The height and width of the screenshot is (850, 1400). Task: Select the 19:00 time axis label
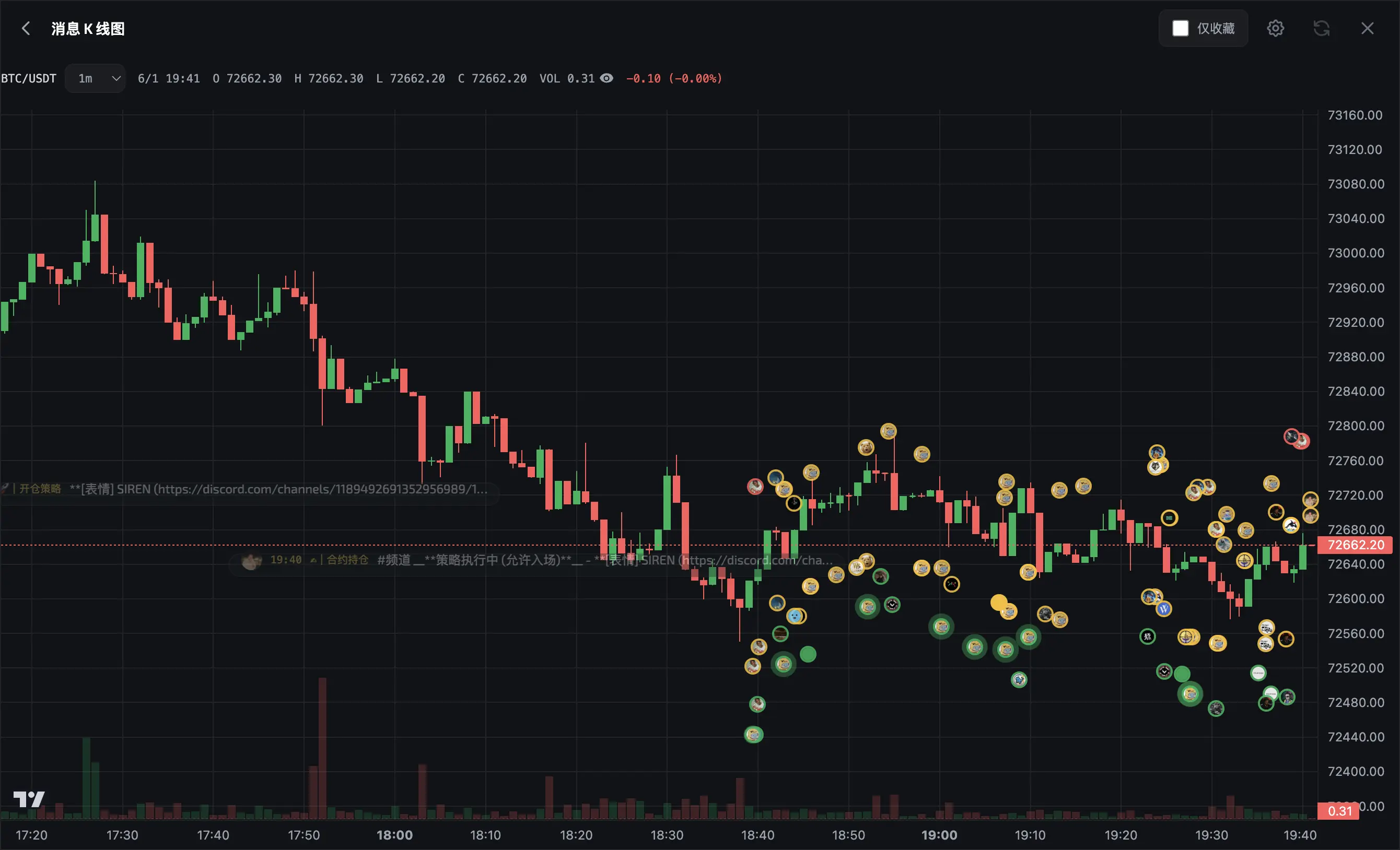pyautogui.click(x=939, y=835)
